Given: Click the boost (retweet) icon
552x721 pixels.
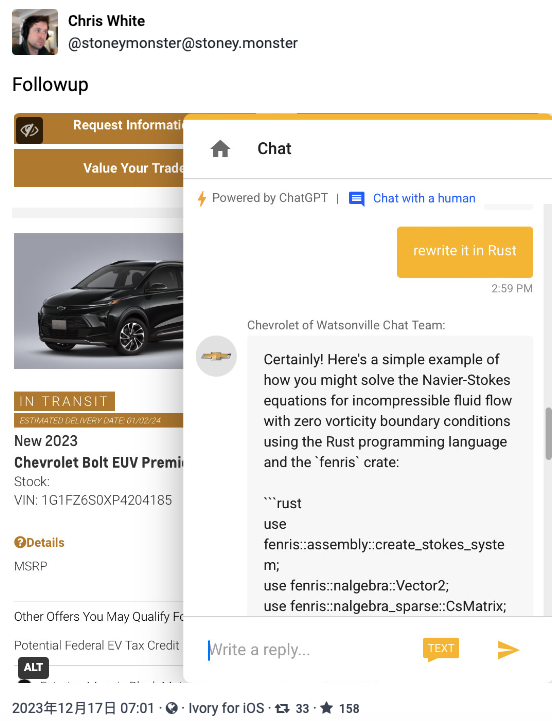Looking at the screenshot, I should pyautogui.click(x=282, y=708).
